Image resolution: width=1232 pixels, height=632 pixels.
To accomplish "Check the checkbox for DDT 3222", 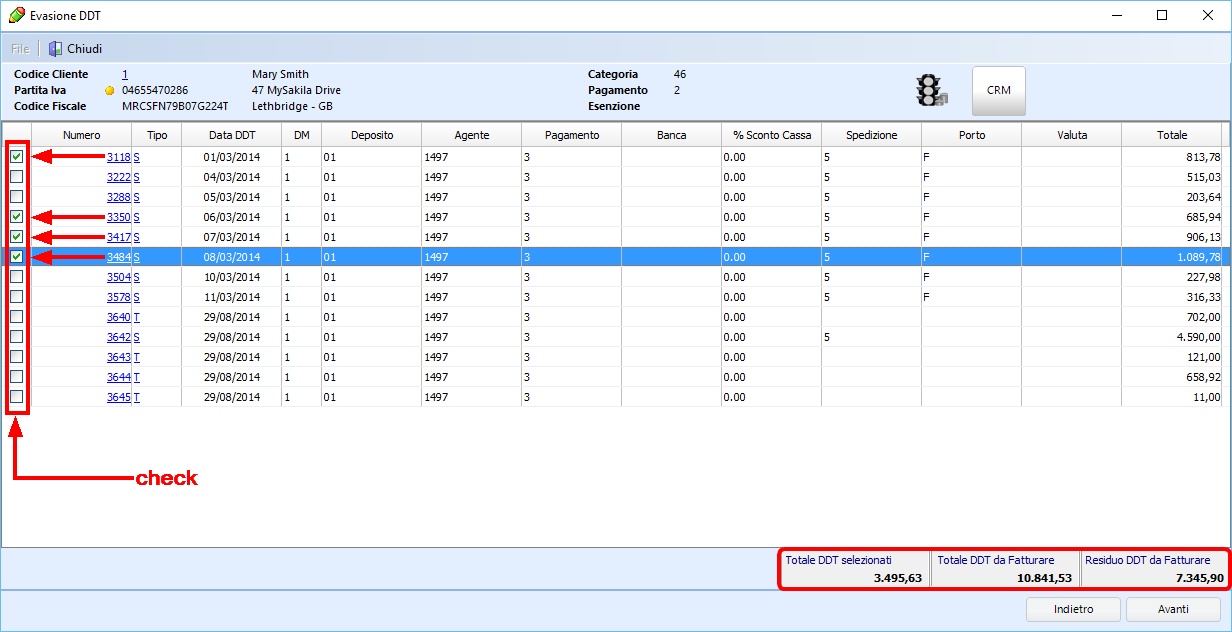I will [x=17, y=177].
